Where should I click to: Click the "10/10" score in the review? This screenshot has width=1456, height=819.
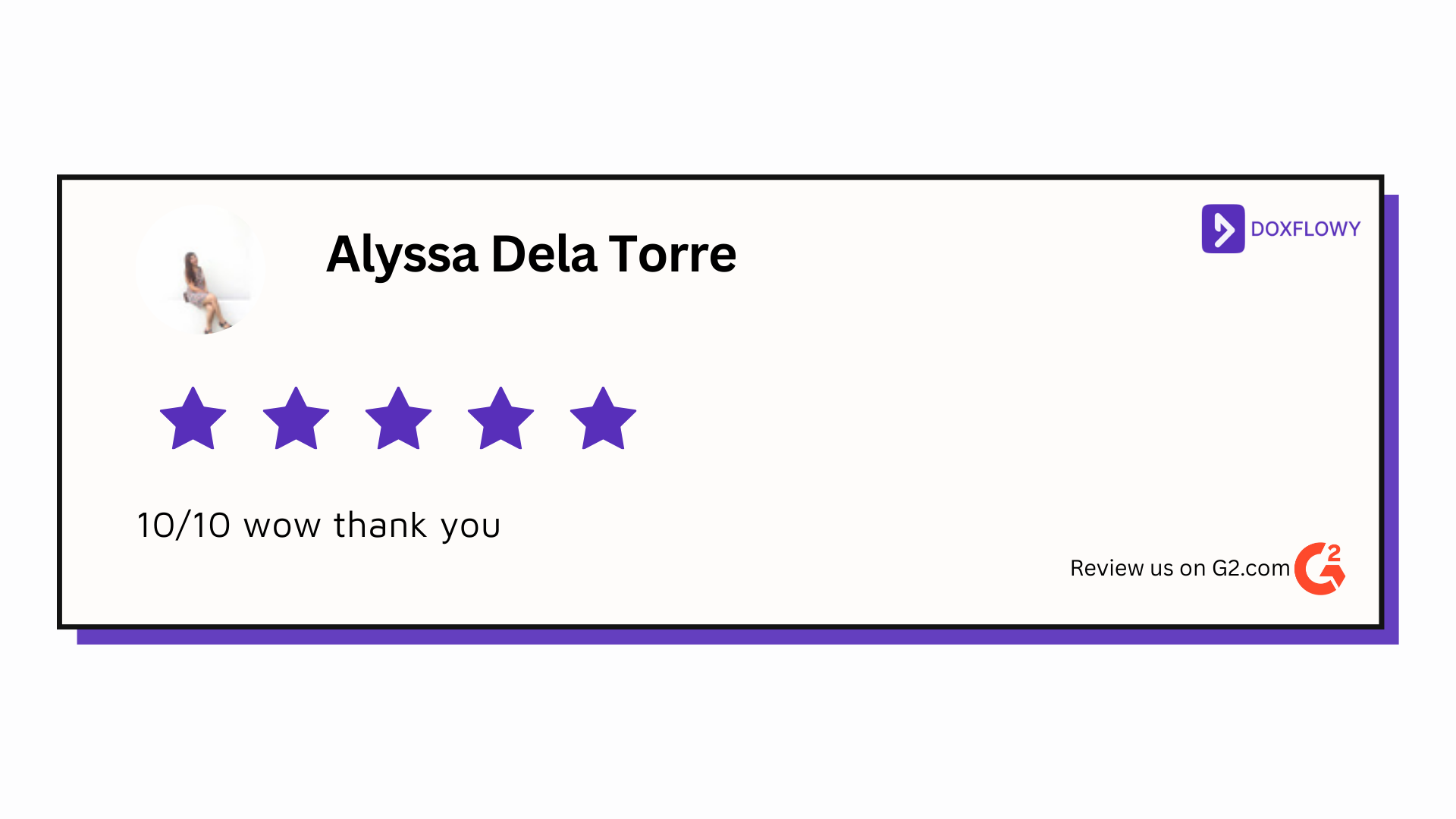click(x=184, y=526)
